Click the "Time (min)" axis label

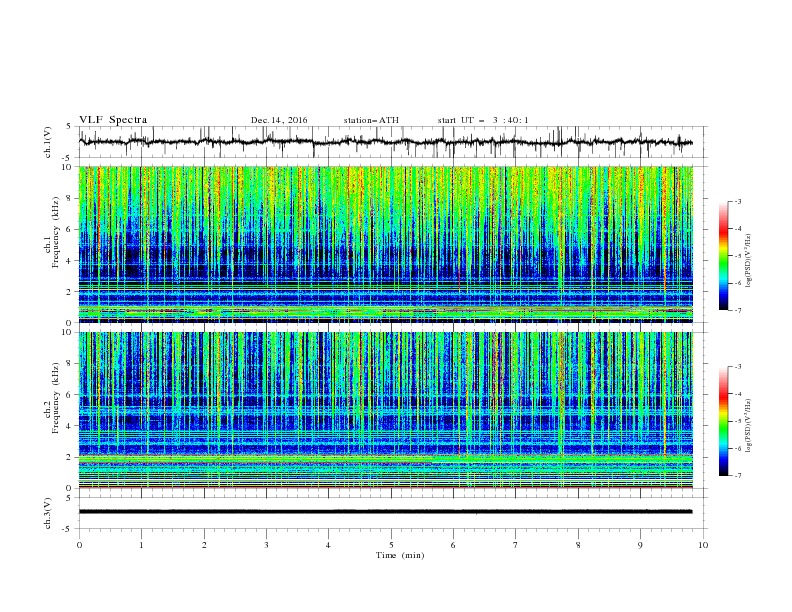tap(400, 555)
